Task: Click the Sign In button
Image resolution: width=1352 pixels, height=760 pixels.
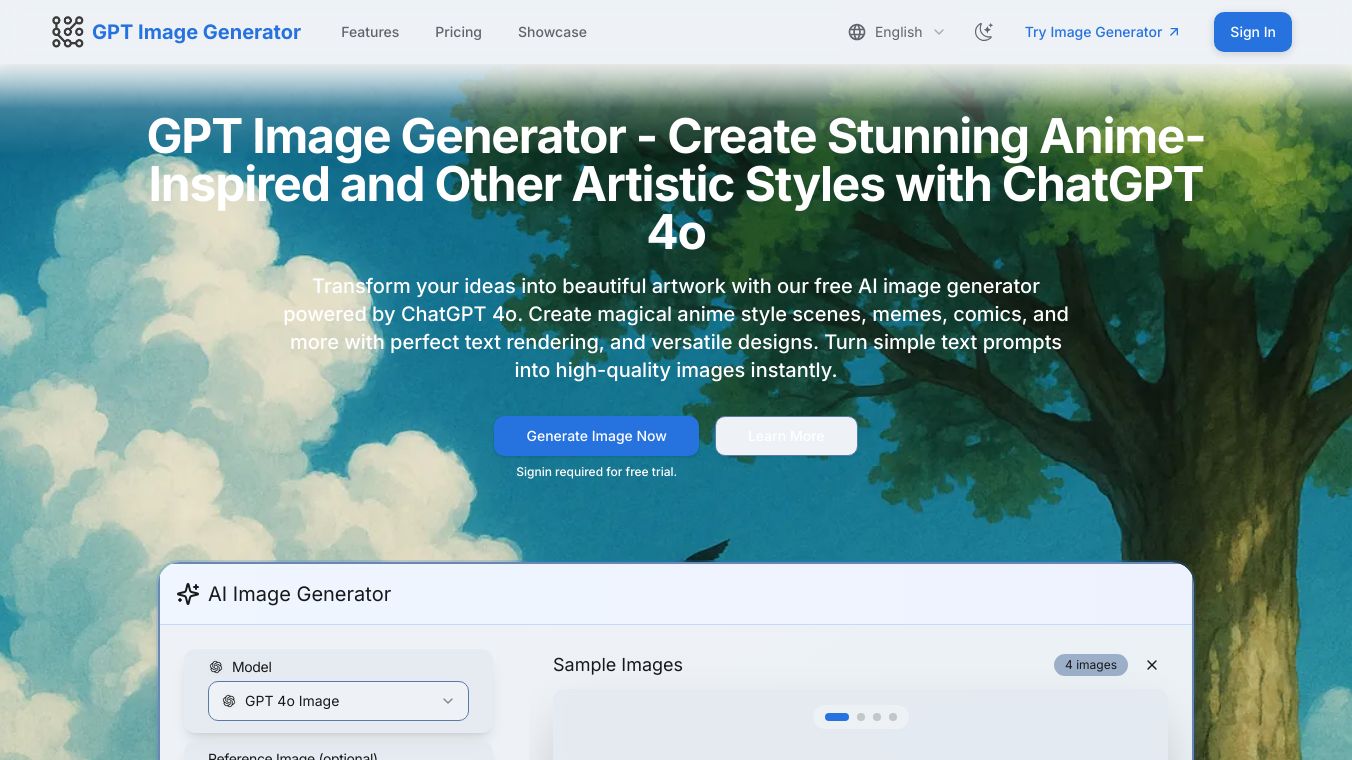Action: tap(1252, 31)
